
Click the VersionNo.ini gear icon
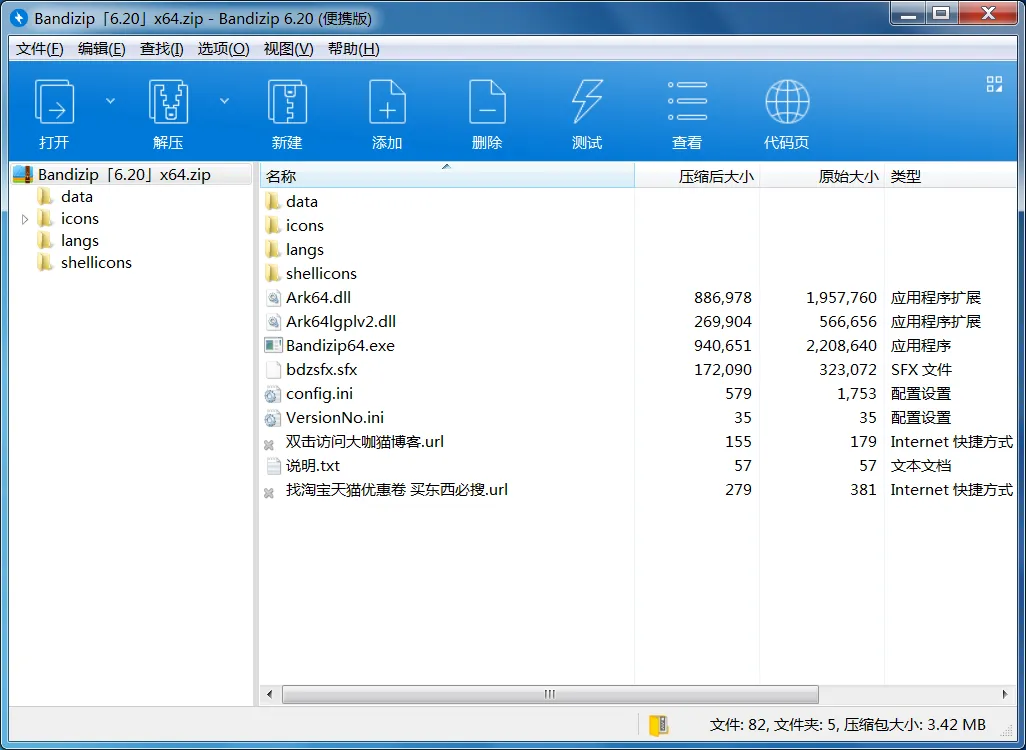point(272,418)
